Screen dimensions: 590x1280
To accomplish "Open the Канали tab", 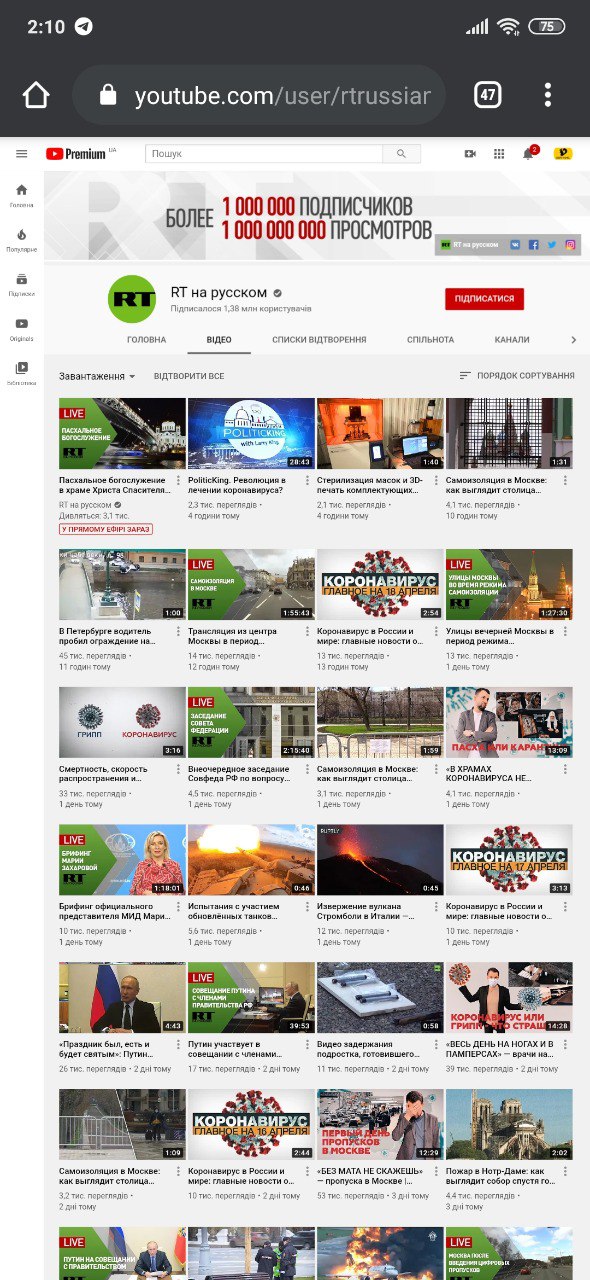I will coord(512,340).
